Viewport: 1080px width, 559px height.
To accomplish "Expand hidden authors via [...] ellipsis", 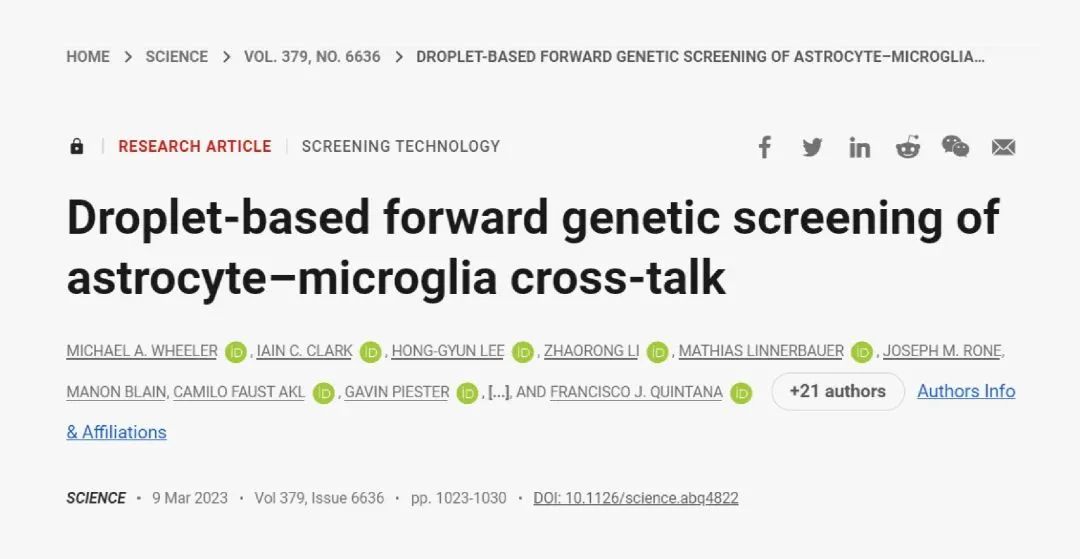I will coord(498,392).
